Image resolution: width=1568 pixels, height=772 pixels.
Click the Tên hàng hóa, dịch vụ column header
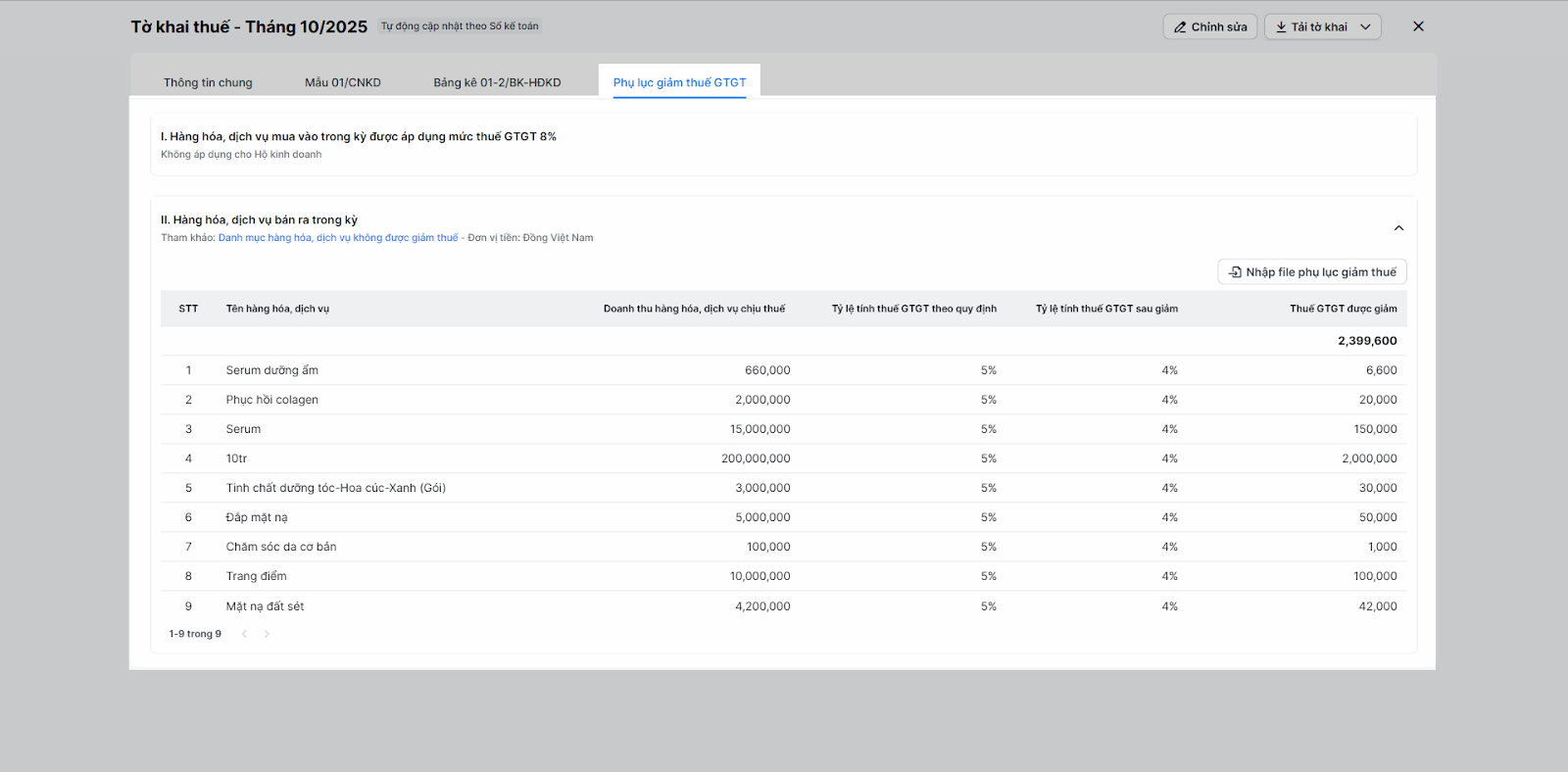coord(277,309)
